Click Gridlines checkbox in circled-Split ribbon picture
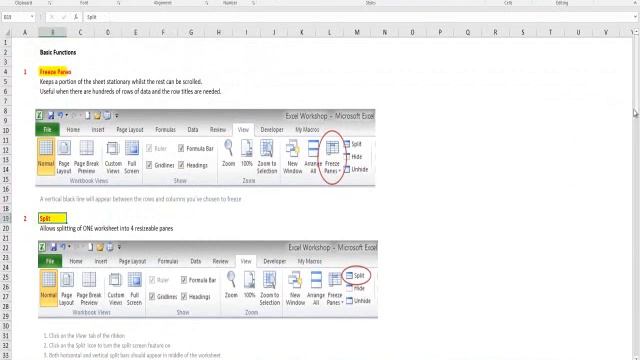Viewport: 640px width, 360px height. pyautogui.click(x=152, y=297)
